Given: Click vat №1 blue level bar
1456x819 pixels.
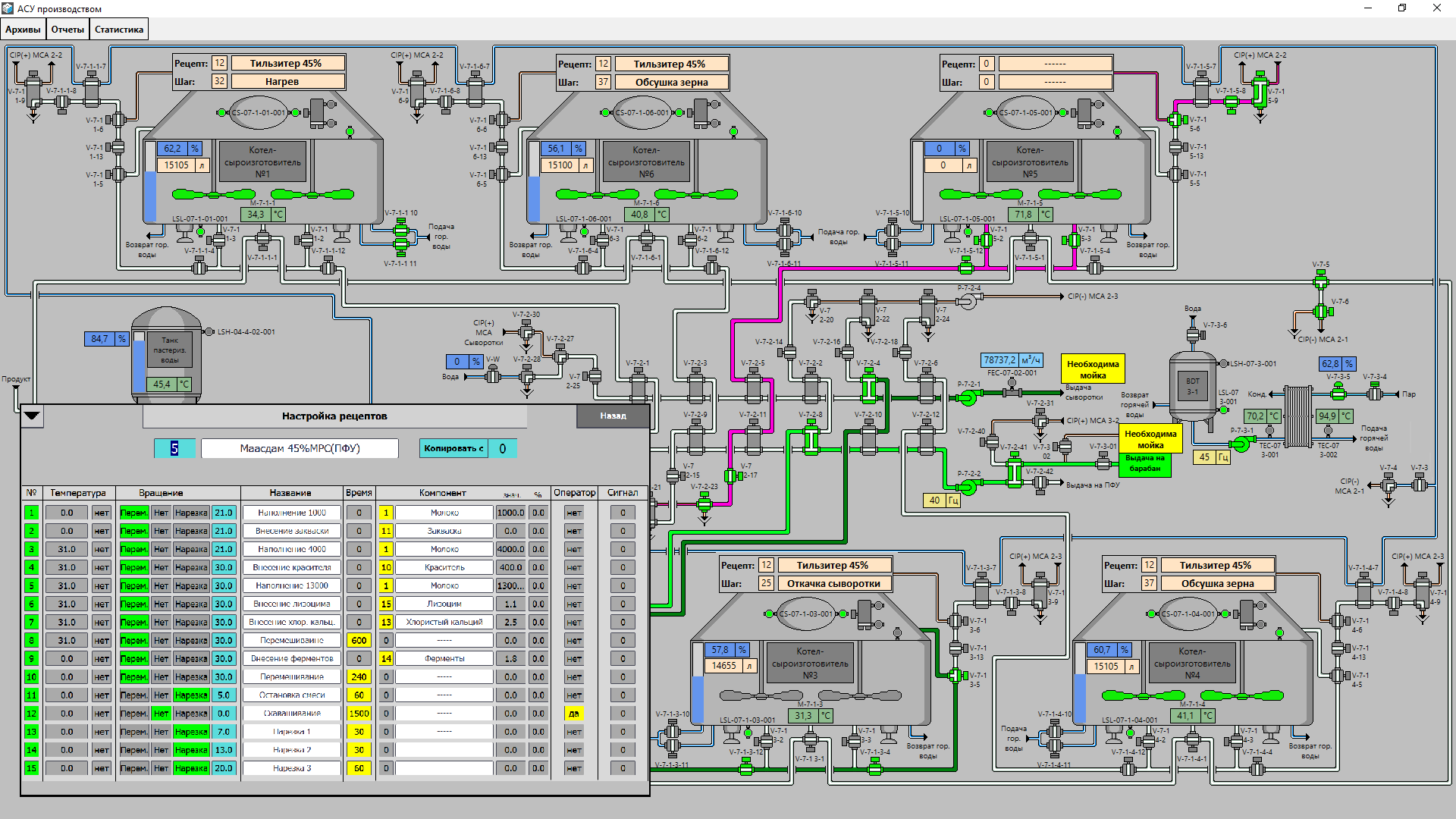Looking at the screenshot, I should 150,196.
